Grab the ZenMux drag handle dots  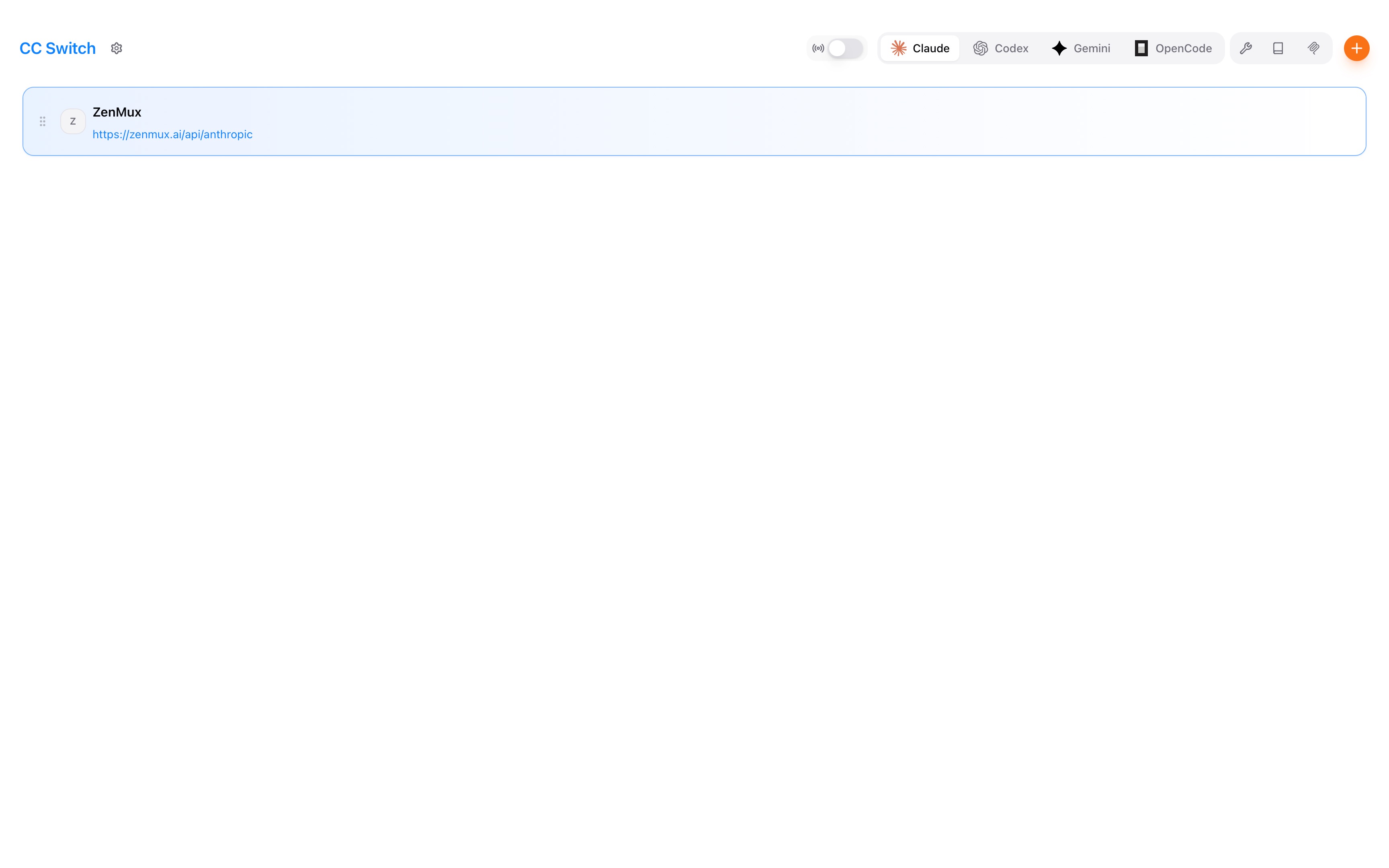click(x=43, y=121)
